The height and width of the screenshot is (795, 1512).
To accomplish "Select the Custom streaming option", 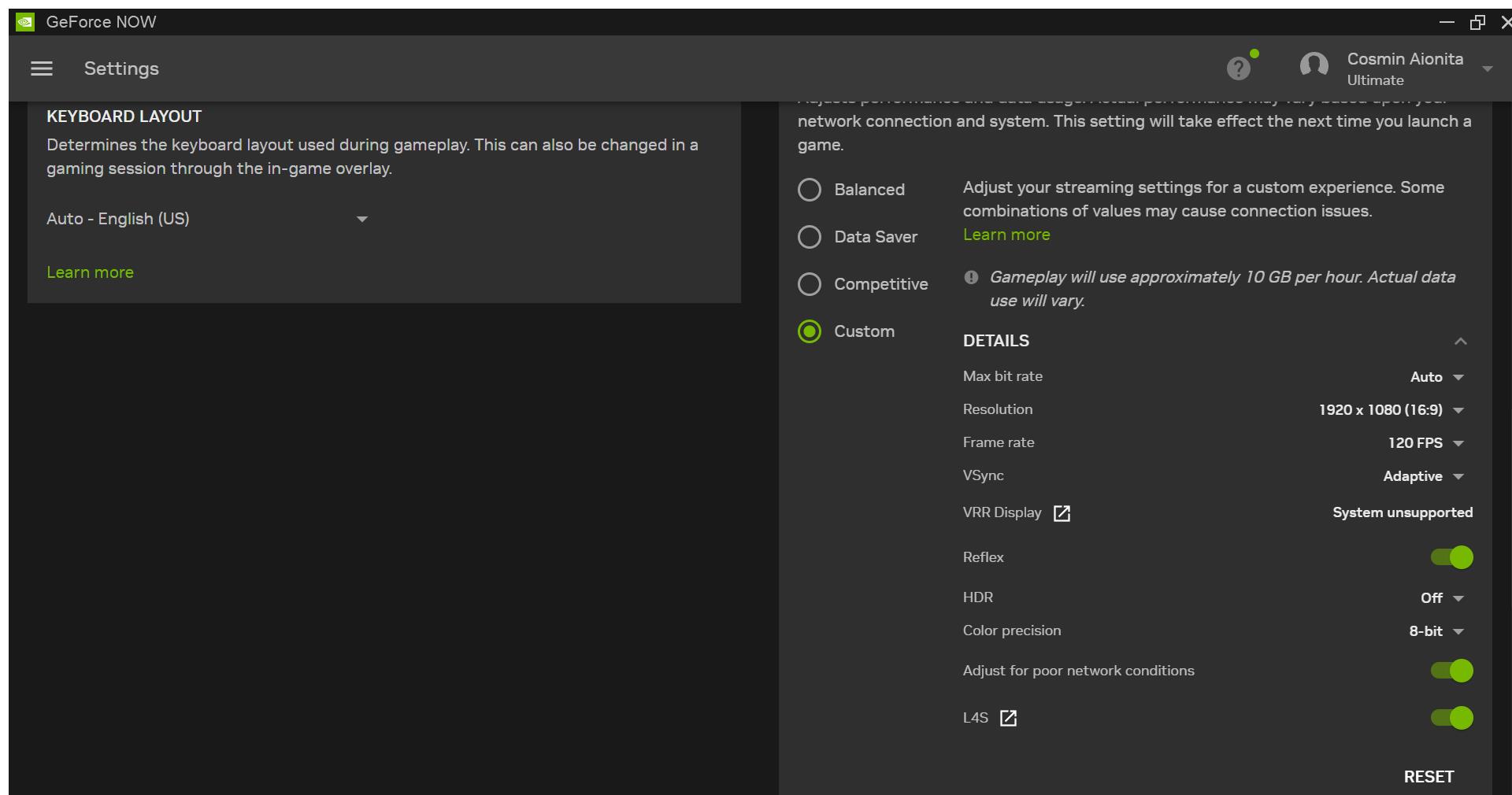I will (847, 331).
